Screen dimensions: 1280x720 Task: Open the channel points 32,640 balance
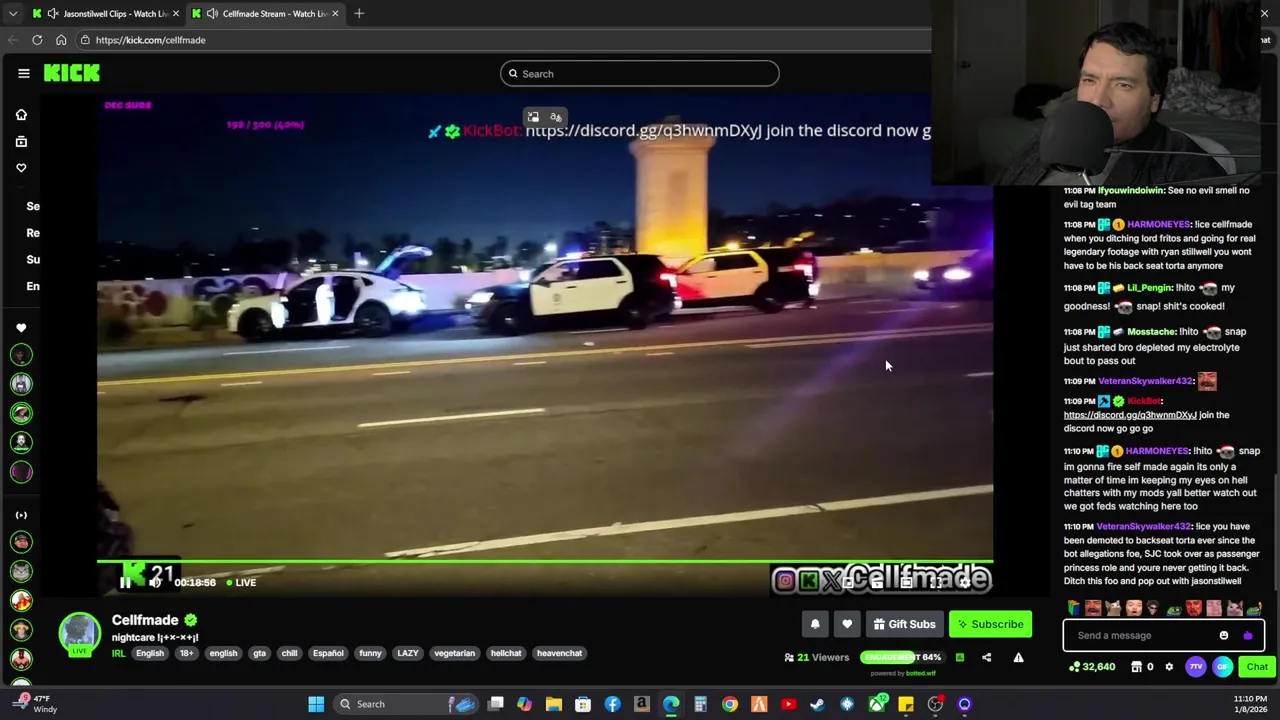point(1092,667)
